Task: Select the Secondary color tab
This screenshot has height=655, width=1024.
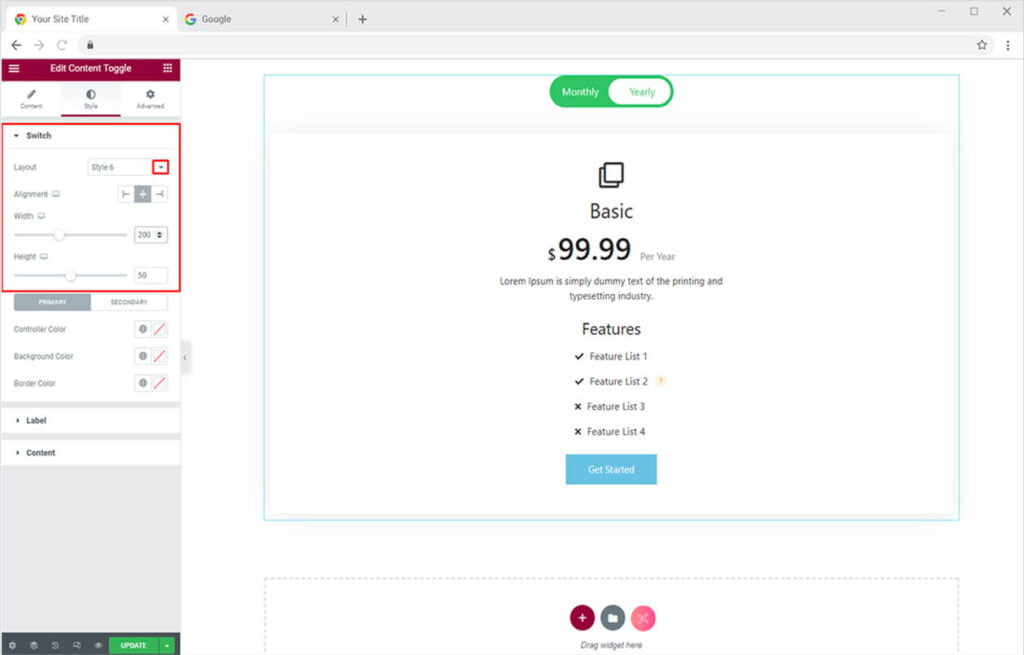Action: (129, 302)
